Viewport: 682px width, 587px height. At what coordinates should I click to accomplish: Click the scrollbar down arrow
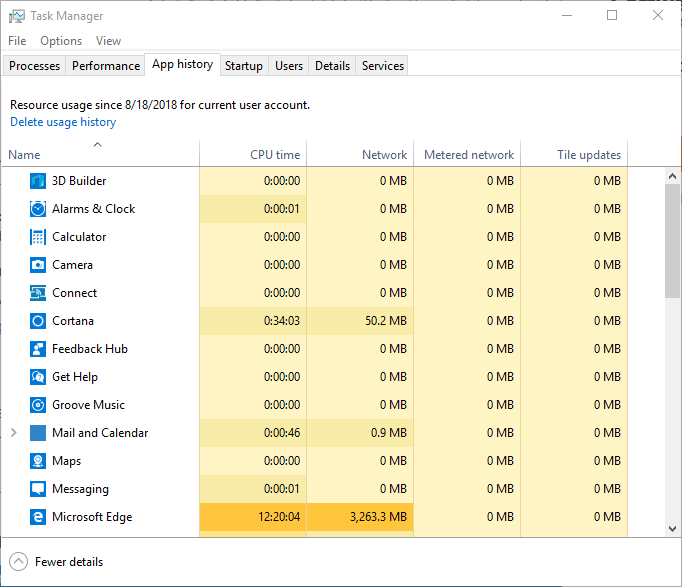672,529
